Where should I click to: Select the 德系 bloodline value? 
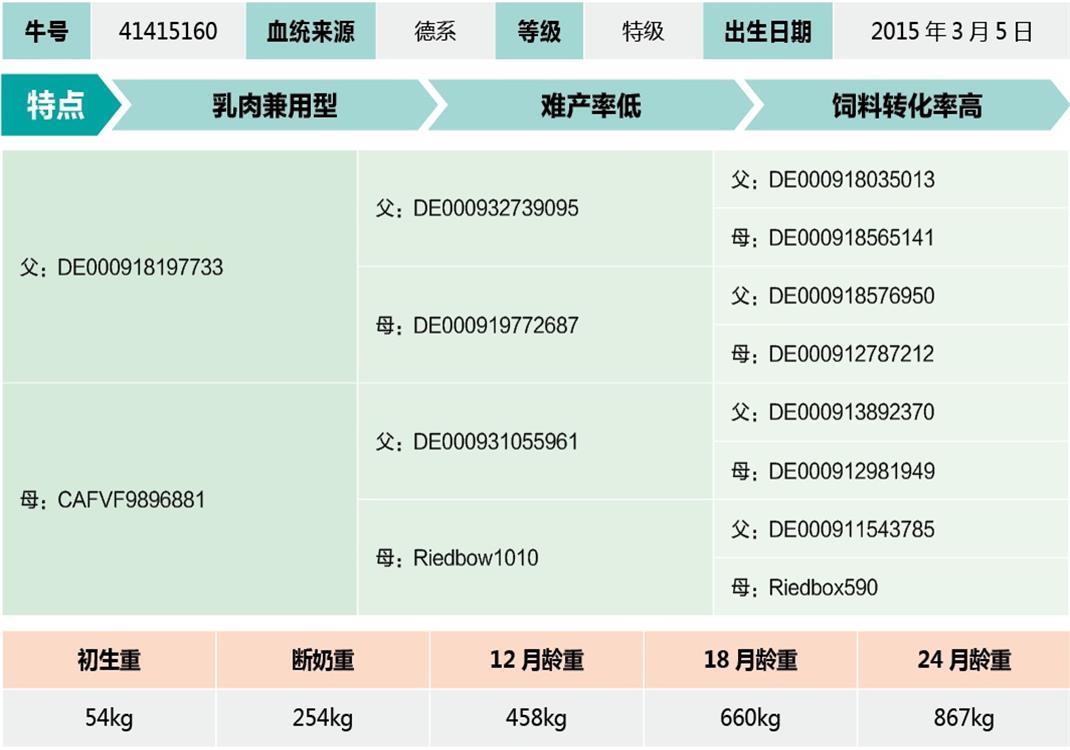click(x=435, y=31)
